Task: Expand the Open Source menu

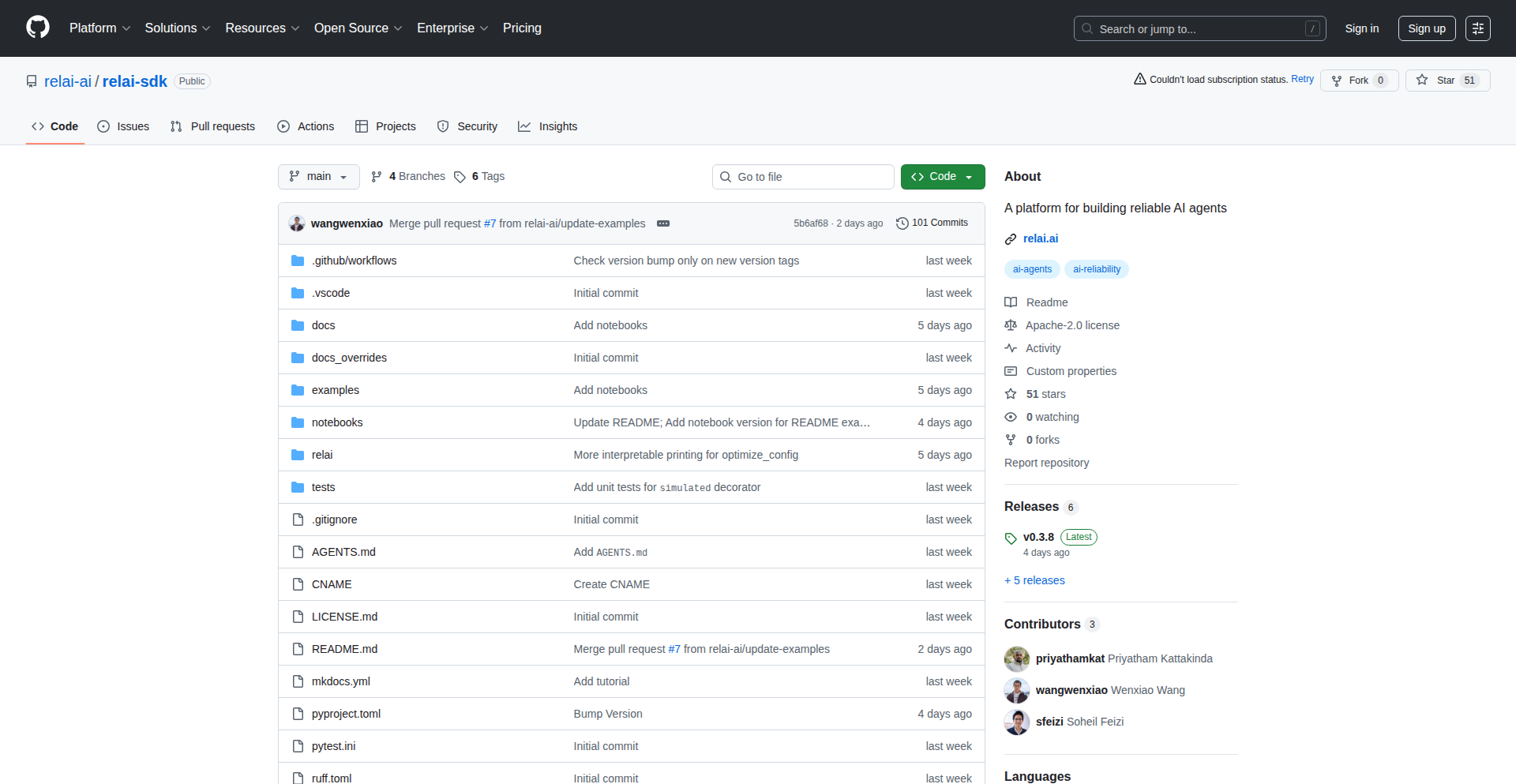Action: [358, 28]
